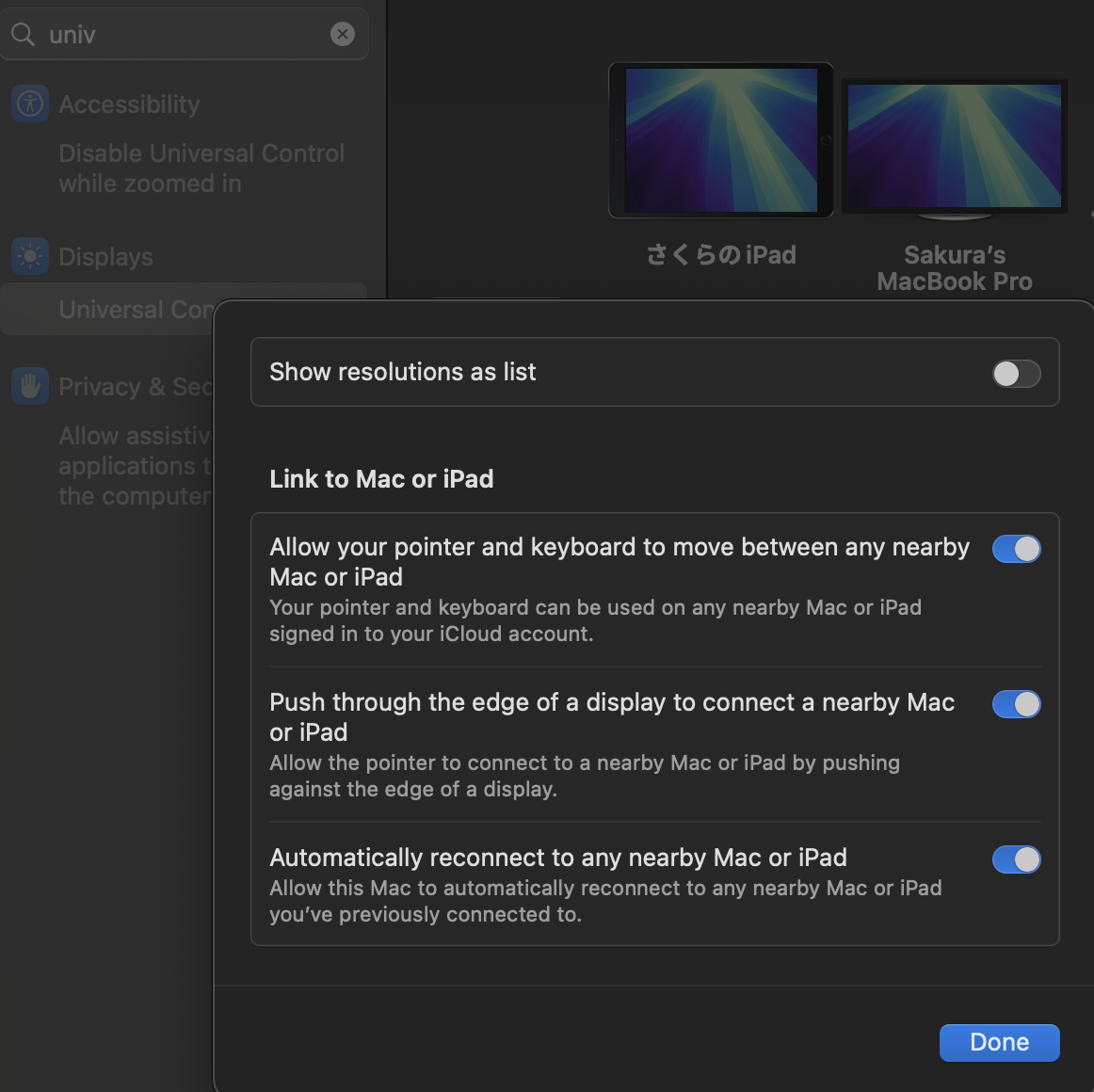
Task: Clear the search field text
Action: coord(343,35)
